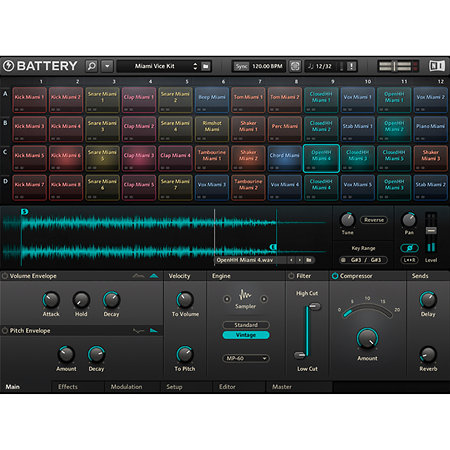
Task: Click the 120.00 BPM tempo field
Action: click(267, 66)
